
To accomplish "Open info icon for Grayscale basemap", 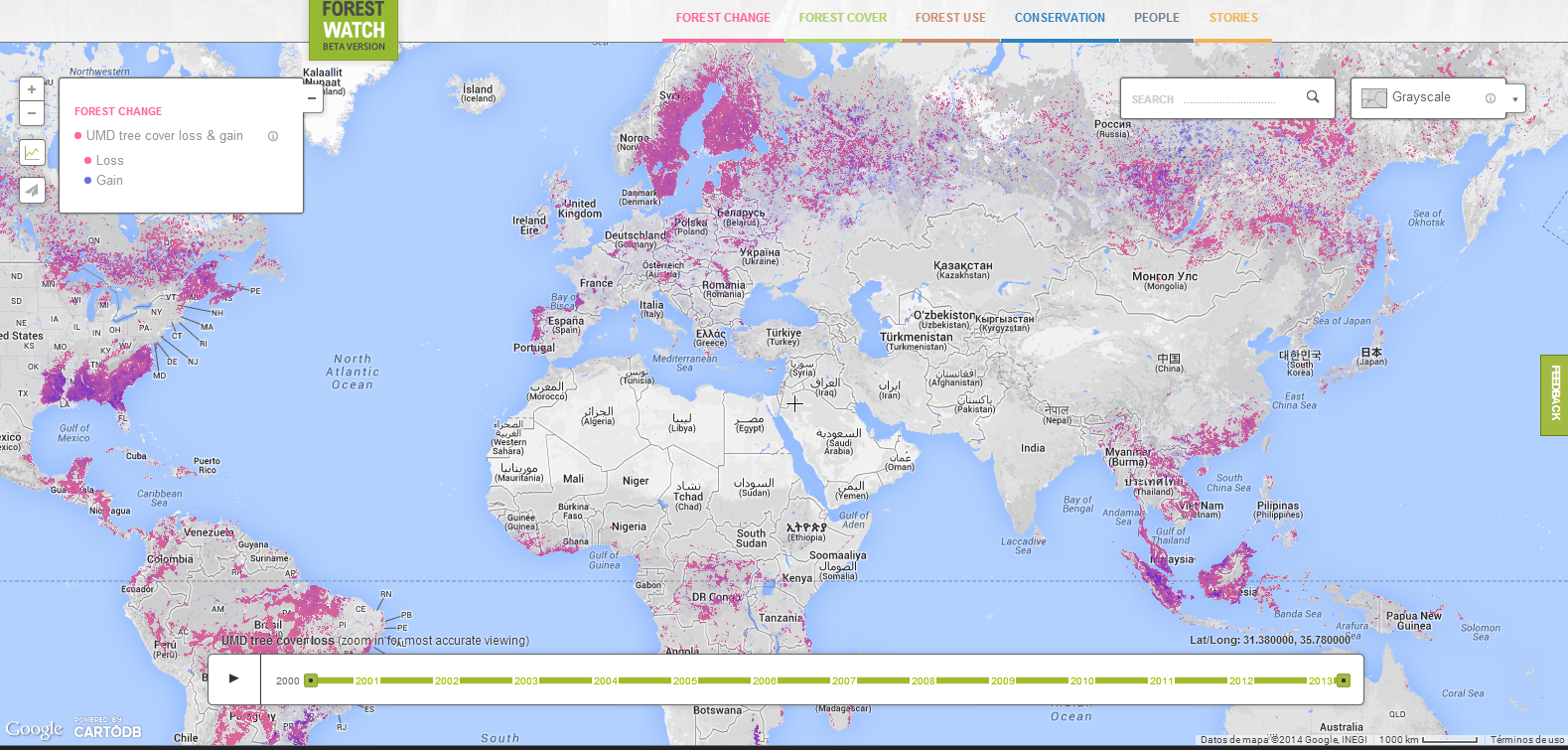I will (1490, 98).
